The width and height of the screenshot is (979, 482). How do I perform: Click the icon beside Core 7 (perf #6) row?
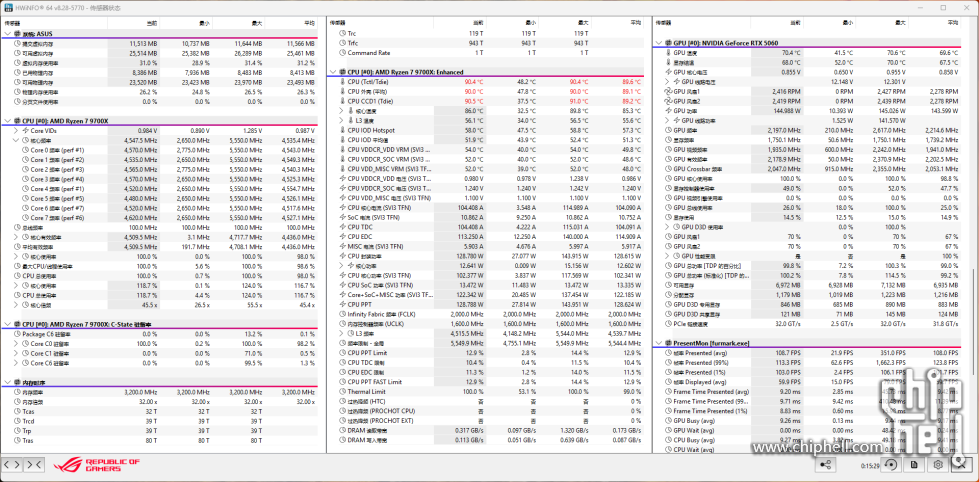click(26, 217)
